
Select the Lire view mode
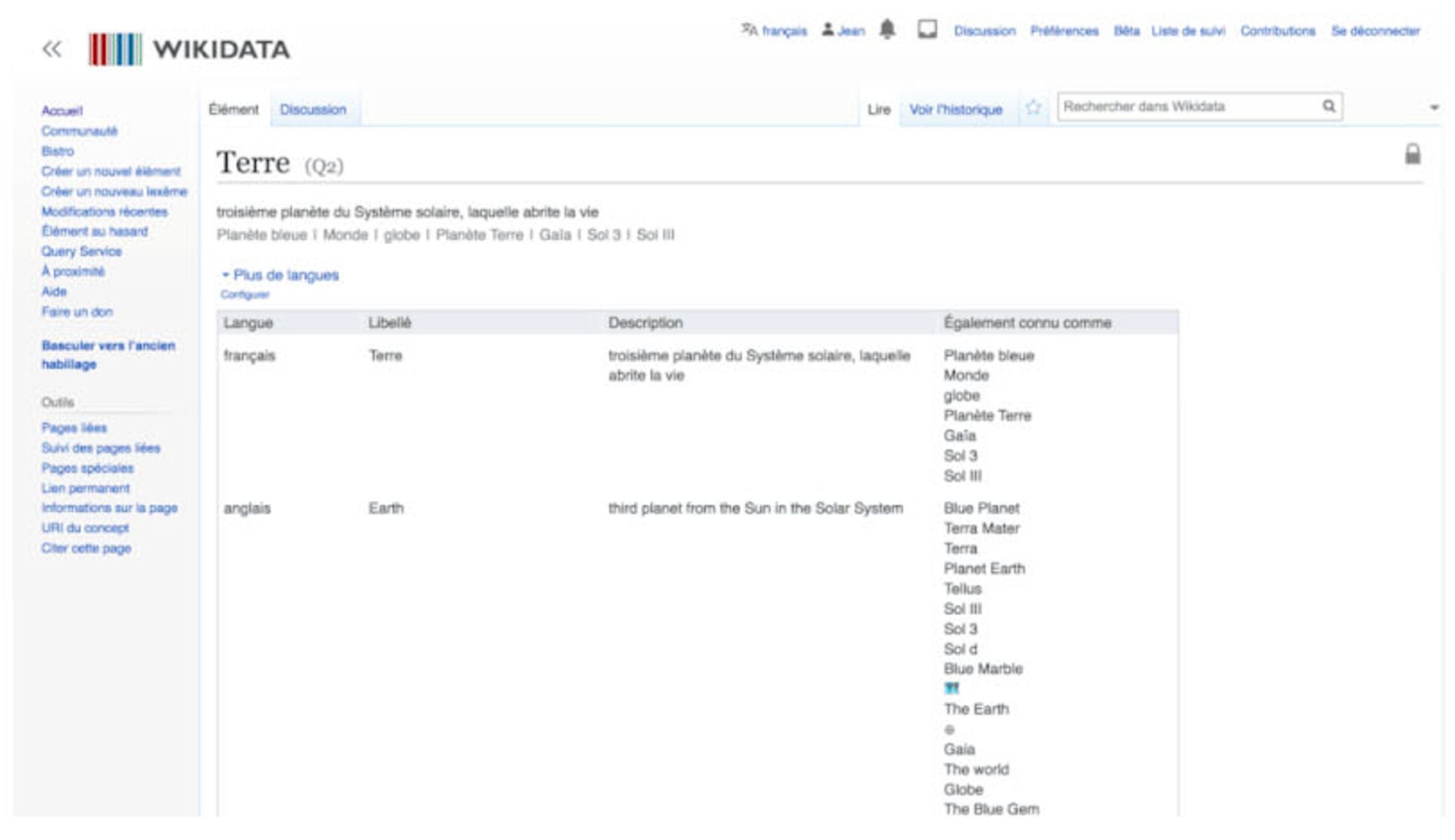pos(878,109)
